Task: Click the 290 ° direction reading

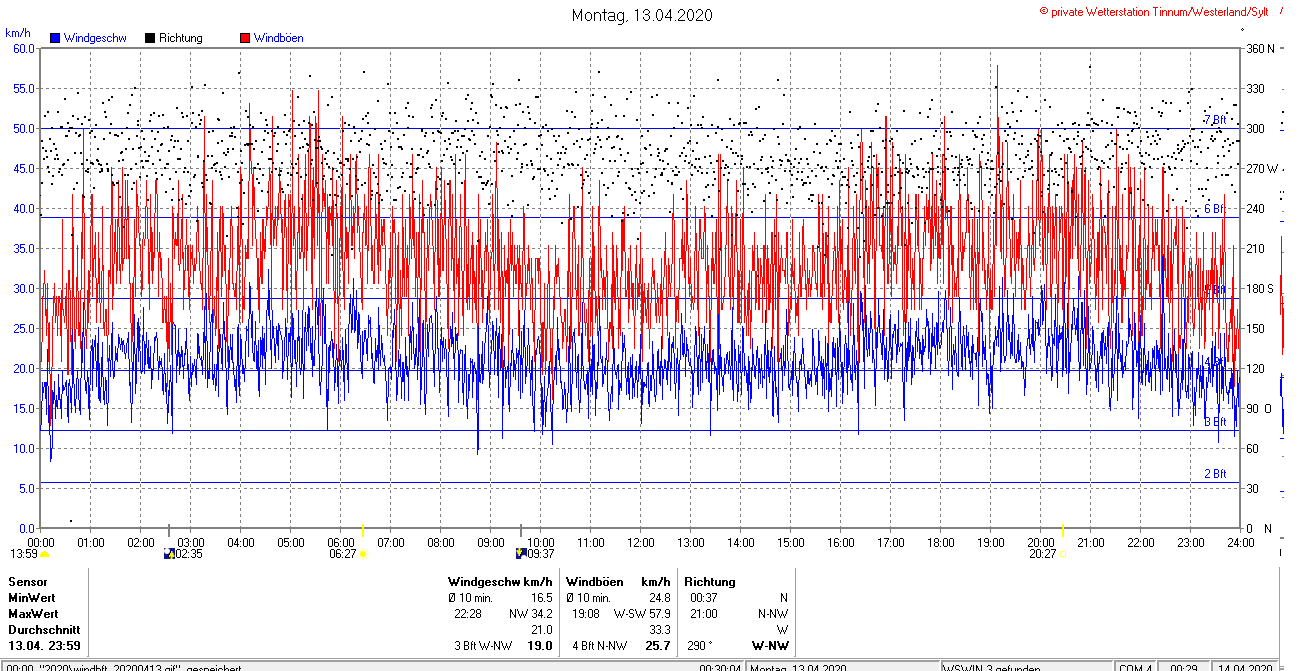Action: point(702,646)
